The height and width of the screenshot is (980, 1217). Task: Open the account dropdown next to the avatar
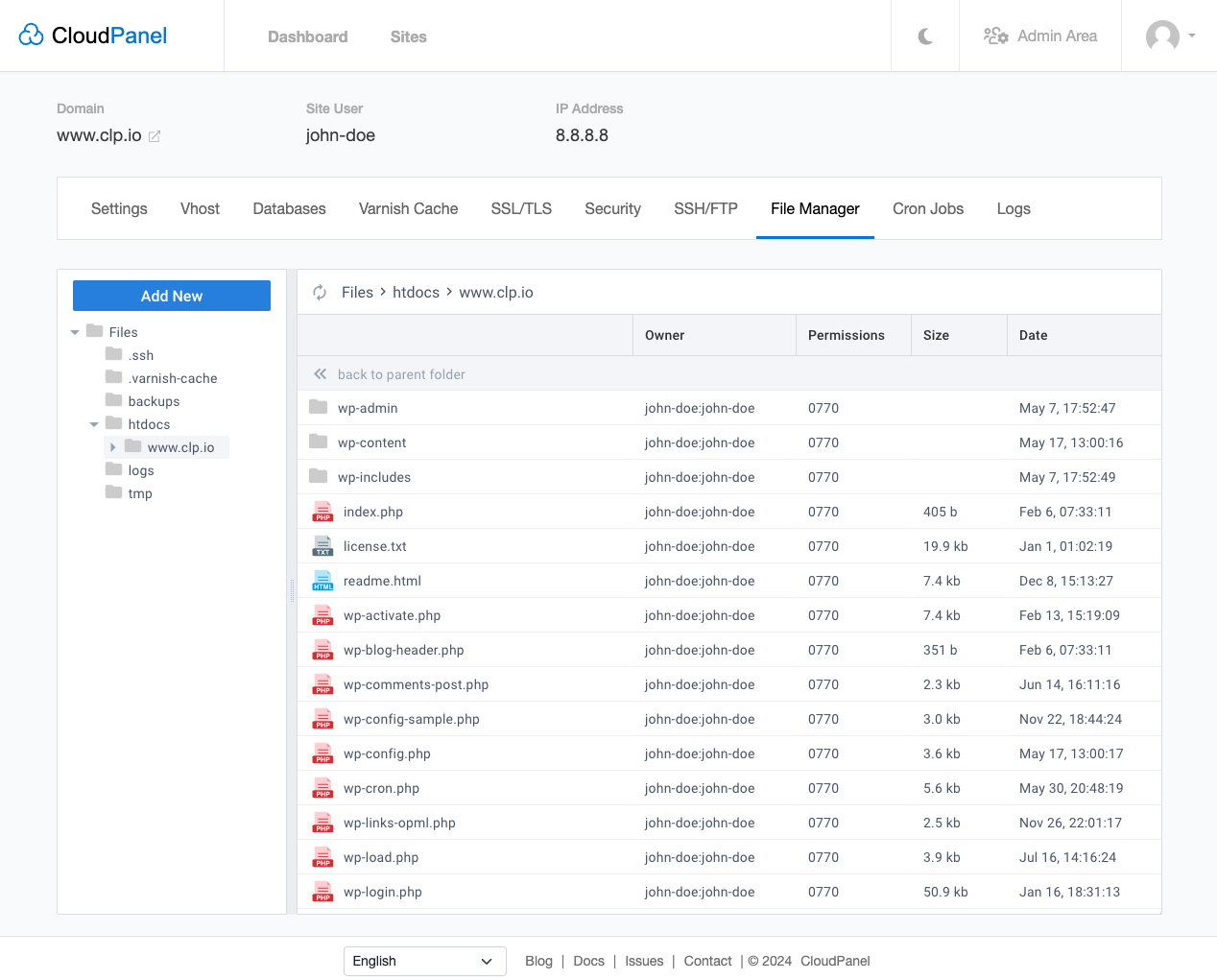(x=1193, y=36)
